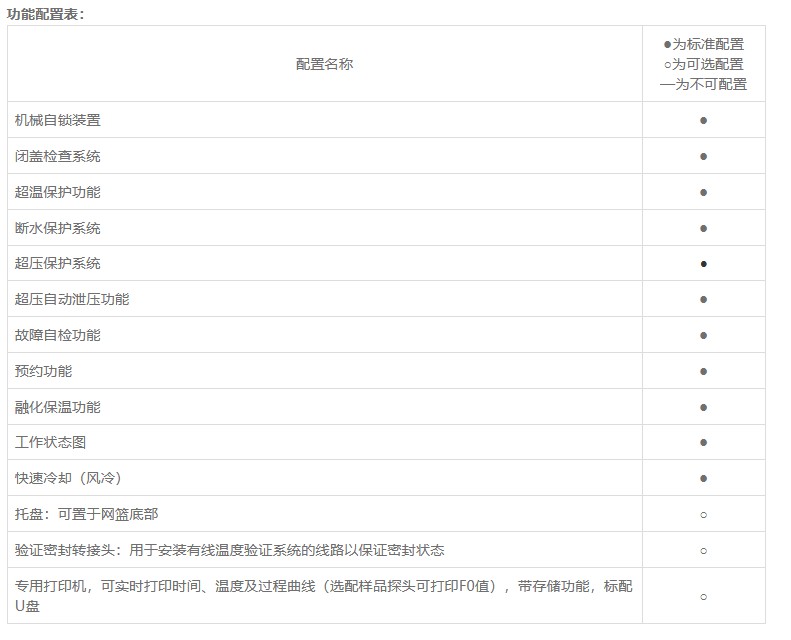Click the hollow circle for 验证密封转接头

point(703,550)
